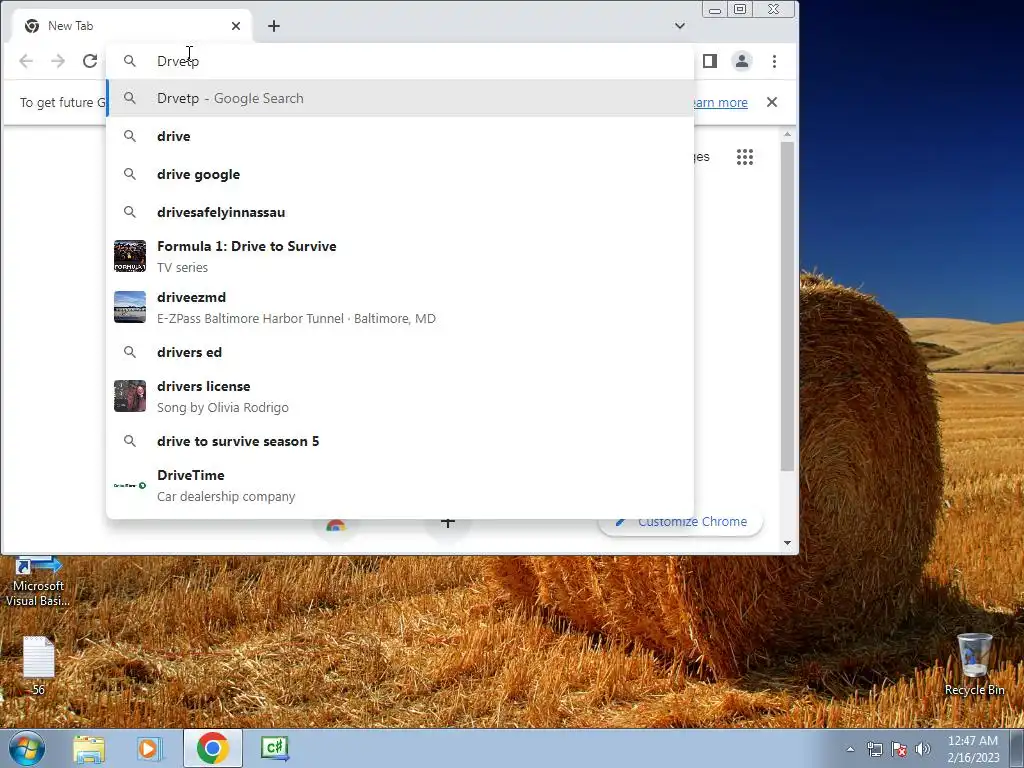Expand the tab search chevron

(x=680, y=26)
